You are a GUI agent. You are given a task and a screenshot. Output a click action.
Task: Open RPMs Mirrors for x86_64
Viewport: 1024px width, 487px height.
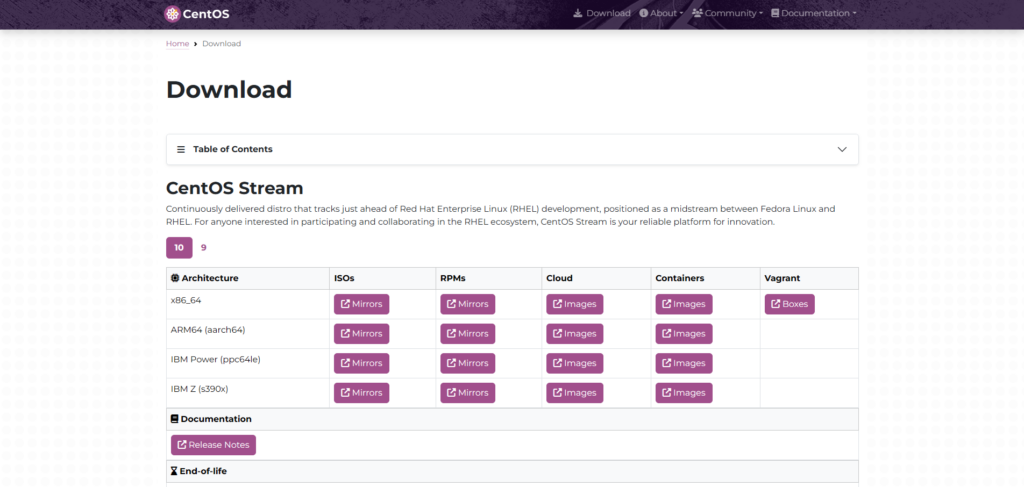coord(468,304)
